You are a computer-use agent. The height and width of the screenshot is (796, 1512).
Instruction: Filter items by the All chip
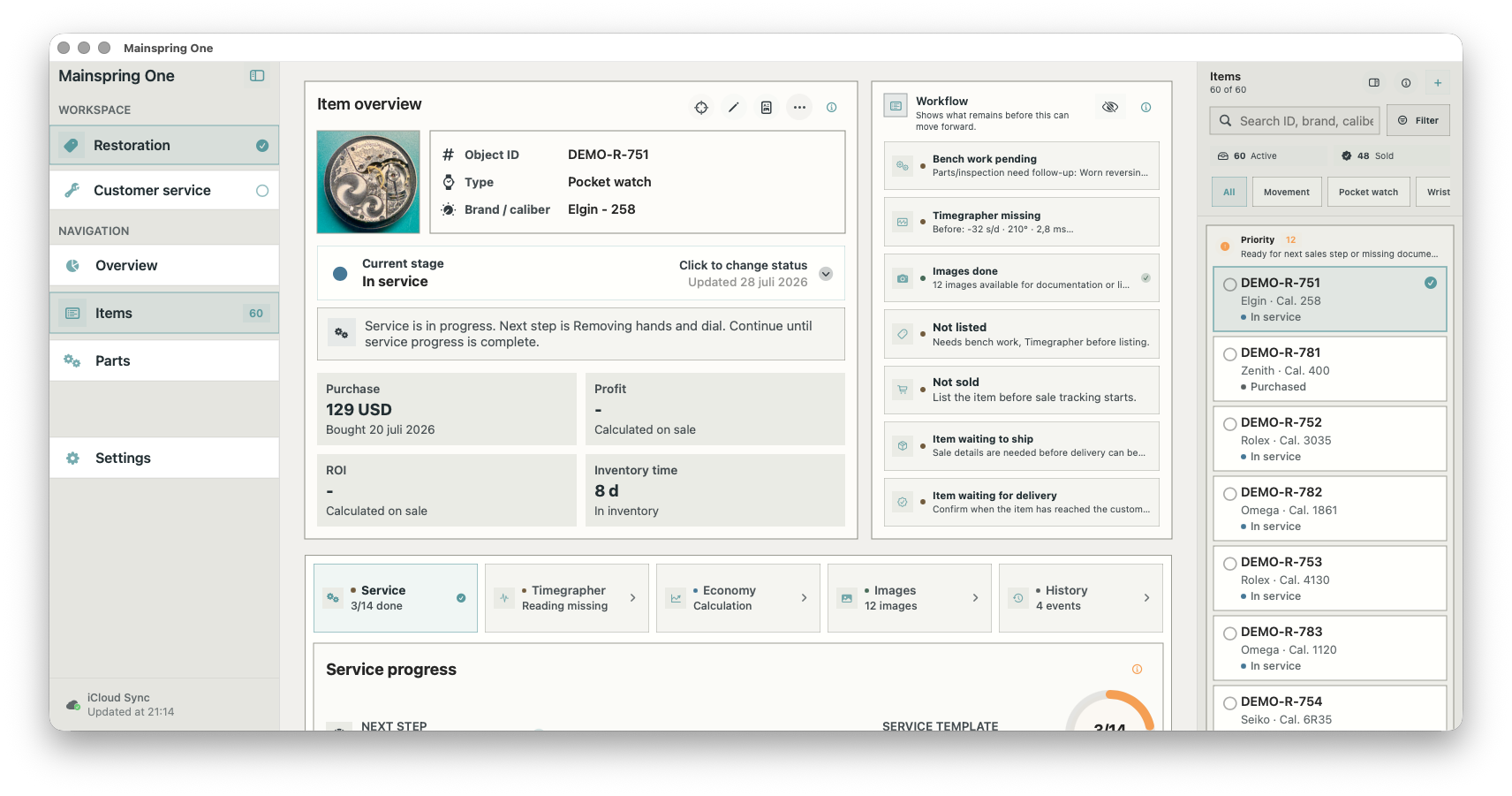tap(1228, 193)
